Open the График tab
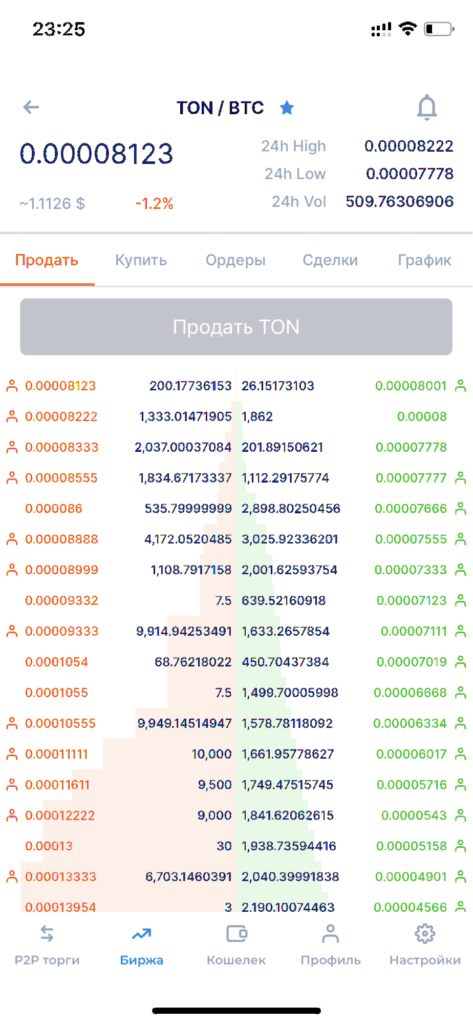This screenshot has height=1024, width=473. pyautogui.click(x=424, y=261)
